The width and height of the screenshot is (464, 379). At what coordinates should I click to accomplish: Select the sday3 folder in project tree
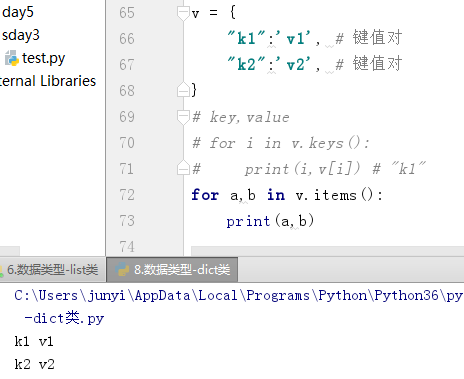click(x=21, y=35)
